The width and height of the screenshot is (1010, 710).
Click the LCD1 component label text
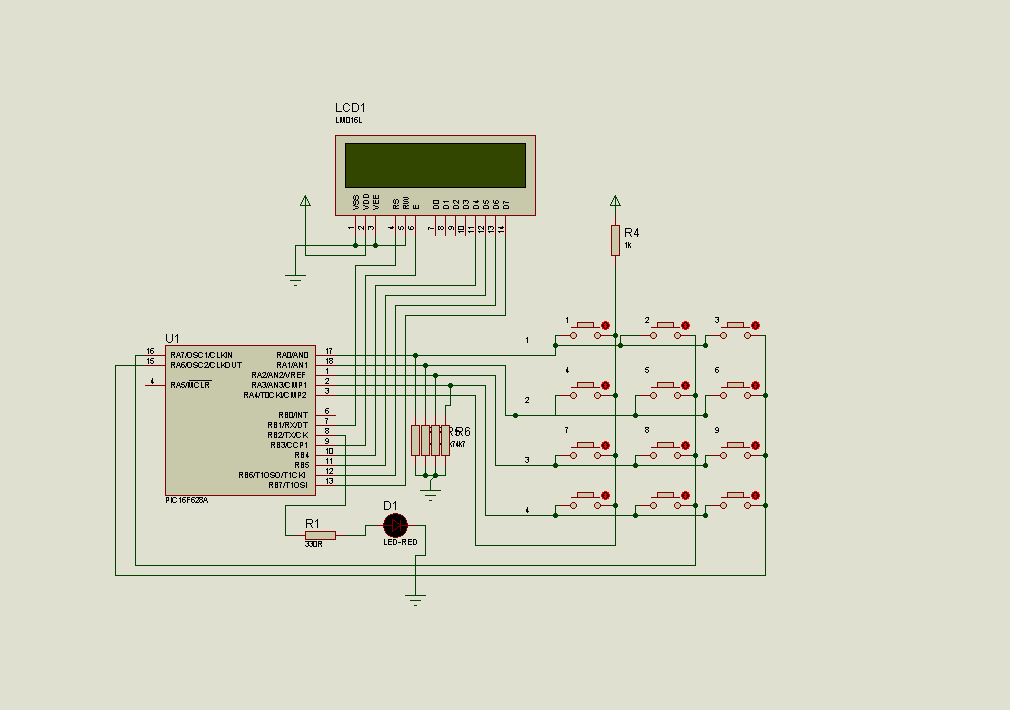point(350,108)
